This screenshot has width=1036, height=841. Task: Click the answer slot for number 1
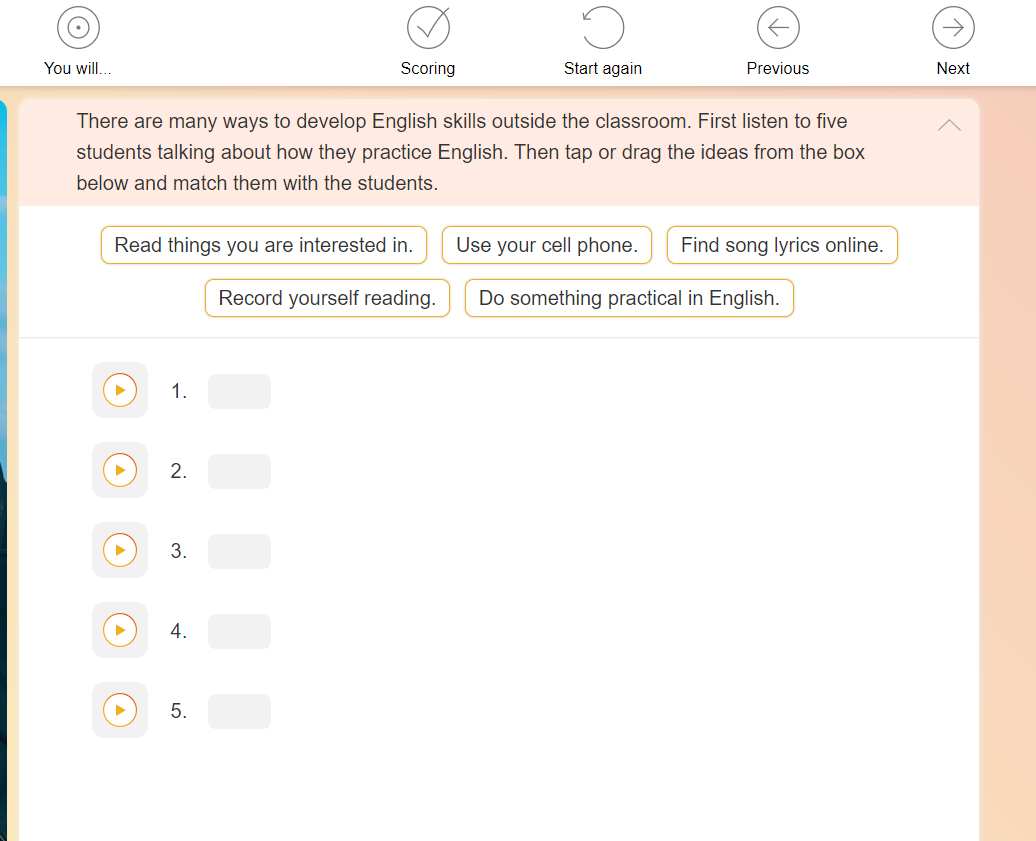coord(239,391)
